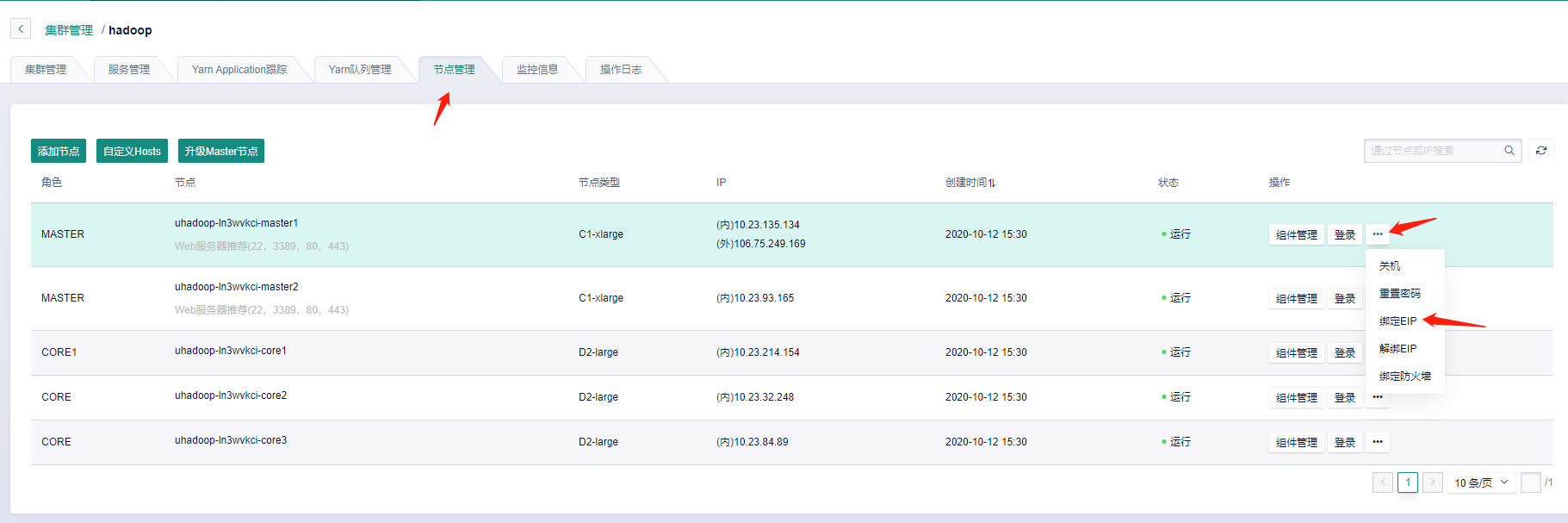Click the back arrow beside 集群管理 breadcrumb

coord(21,29)
